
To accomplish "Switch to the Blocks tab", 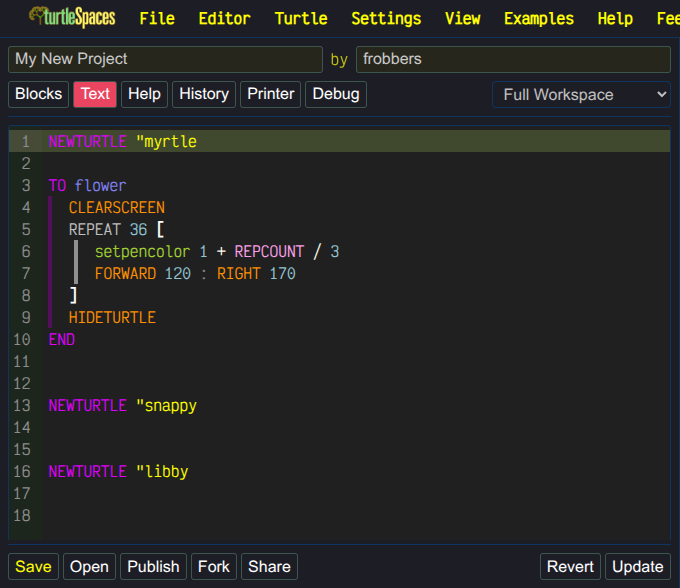I will (39, 94).
